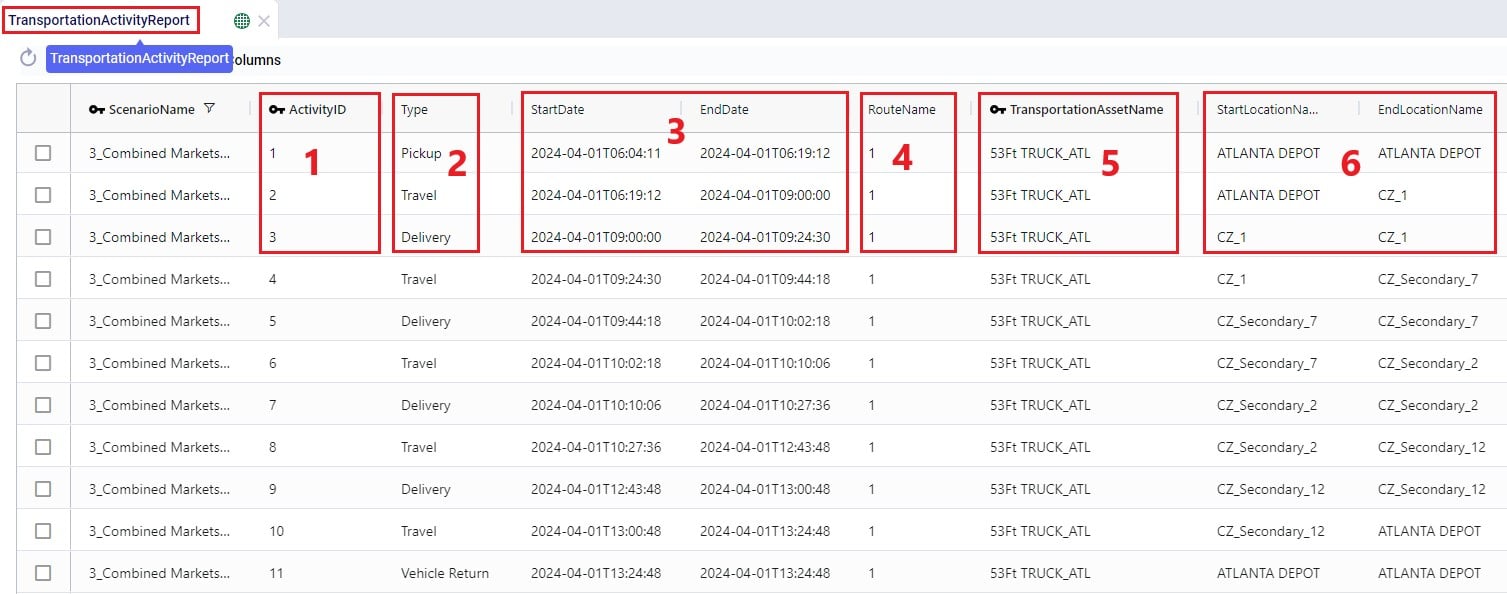The image size is (1507, 594).
Task: Tick the checkbox for Vehicle Return row
Action: pyautogui.click(x=43, y=573)
